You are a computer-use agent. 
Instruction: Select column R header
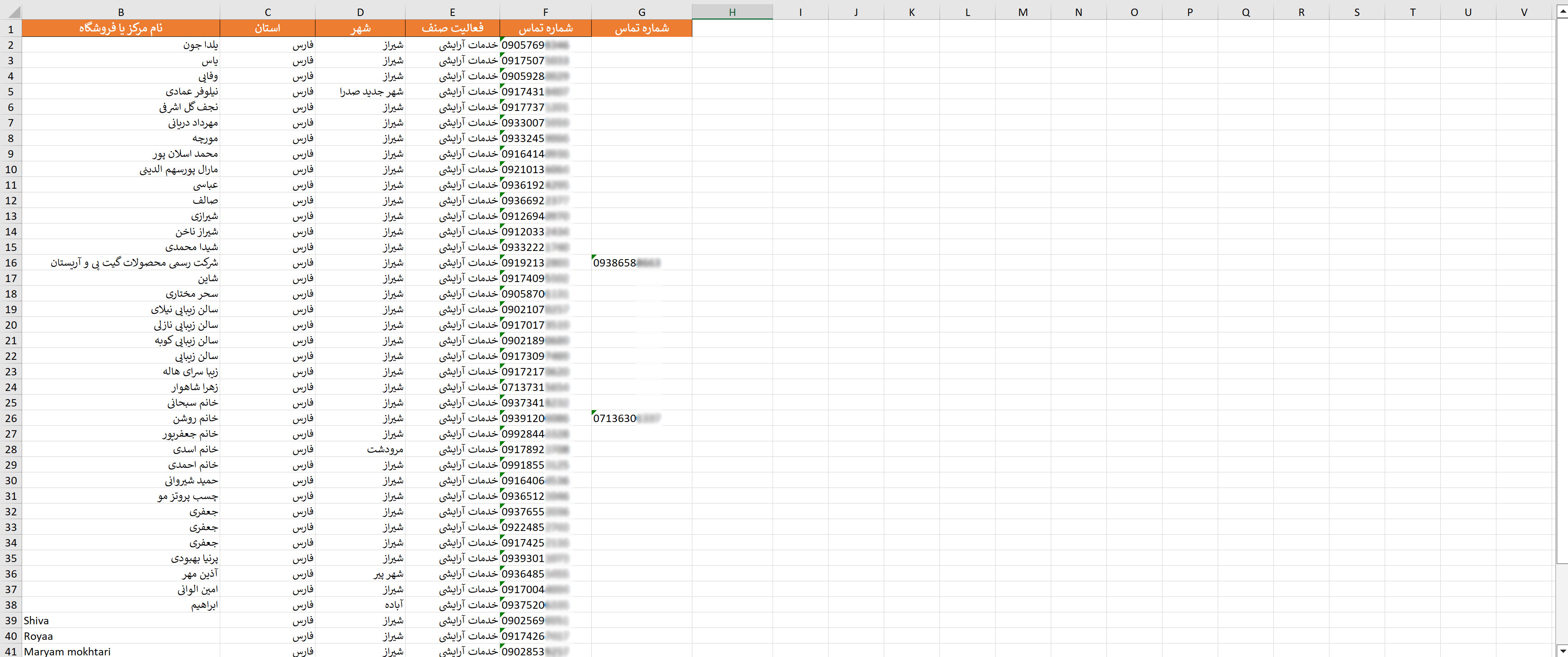(1301, 11)
